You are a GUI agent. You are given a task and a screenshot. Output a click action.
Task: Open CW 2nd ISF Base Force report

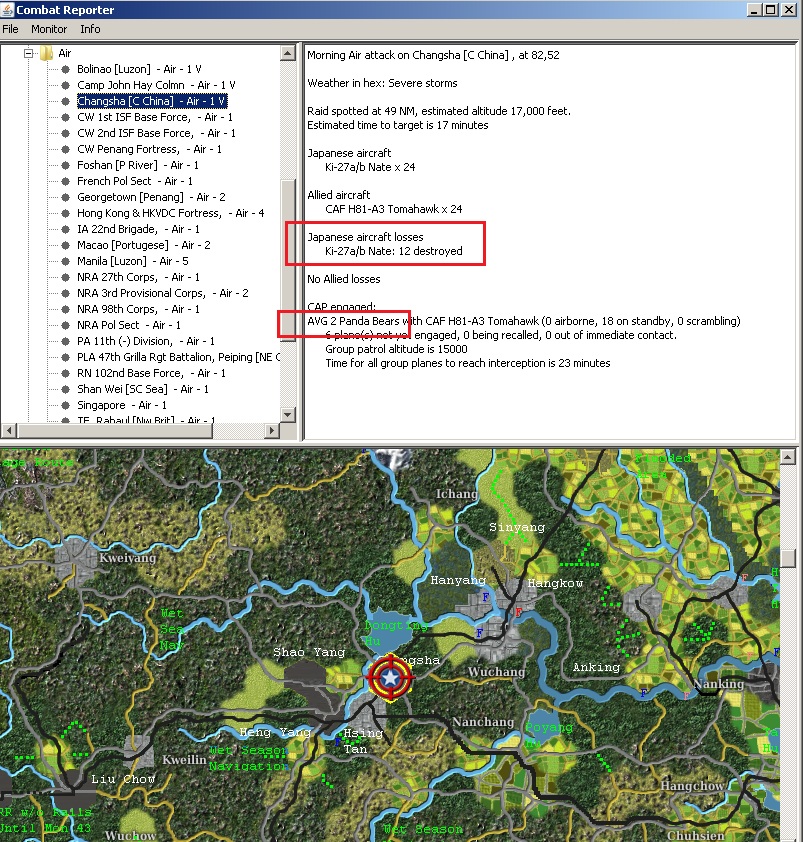pyautogui.click(x=156, y=133)
